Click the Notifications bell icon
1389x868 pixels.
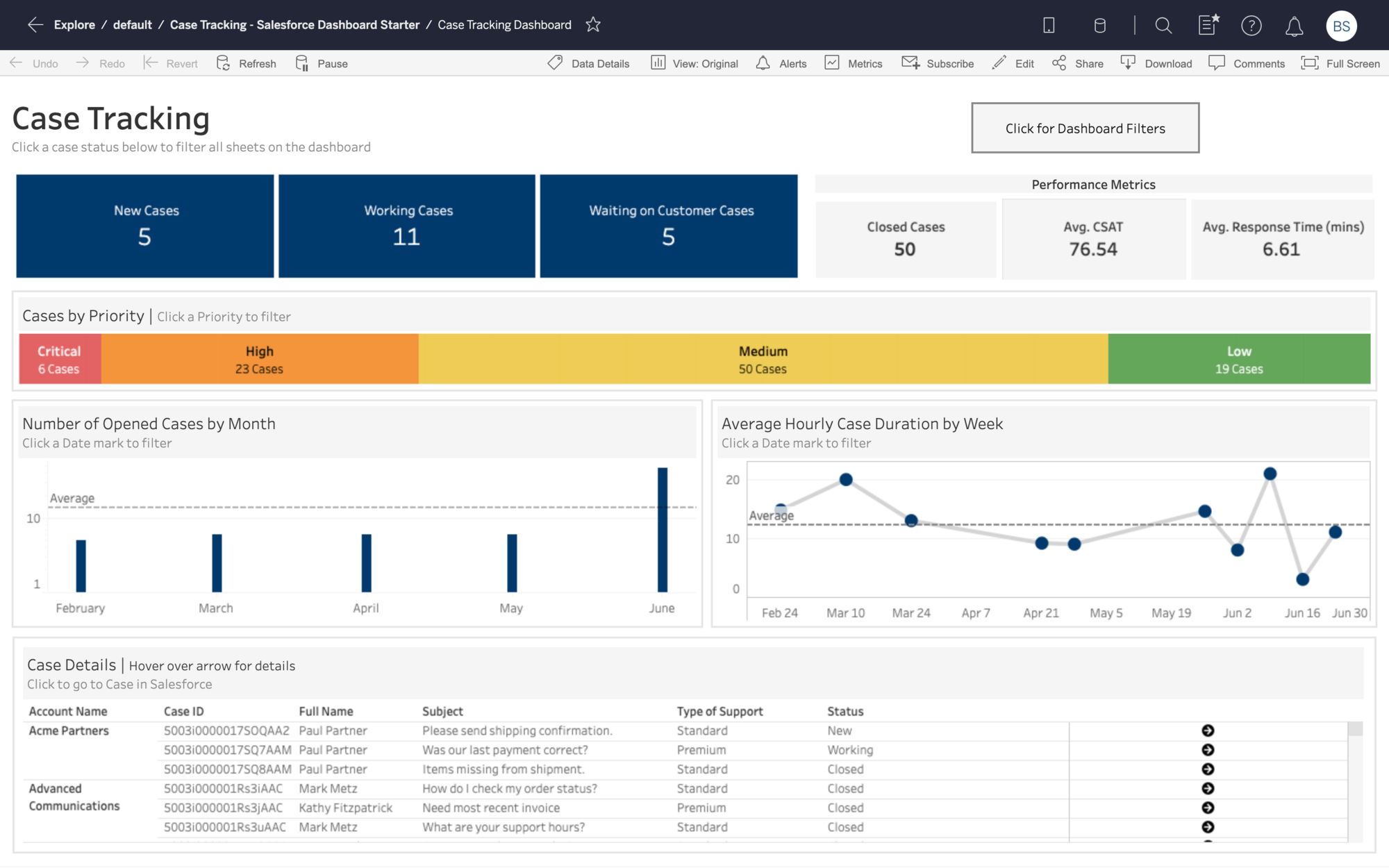tap(1294, 26)
